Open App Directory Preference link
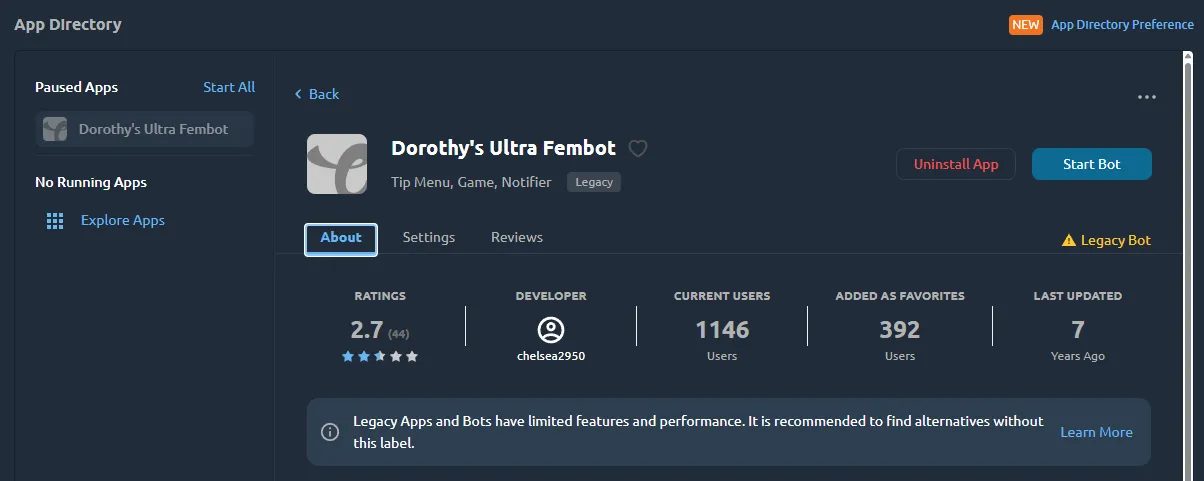Screen dimensions: 1204x481 pyautogui.click(x=1122, y=25)
